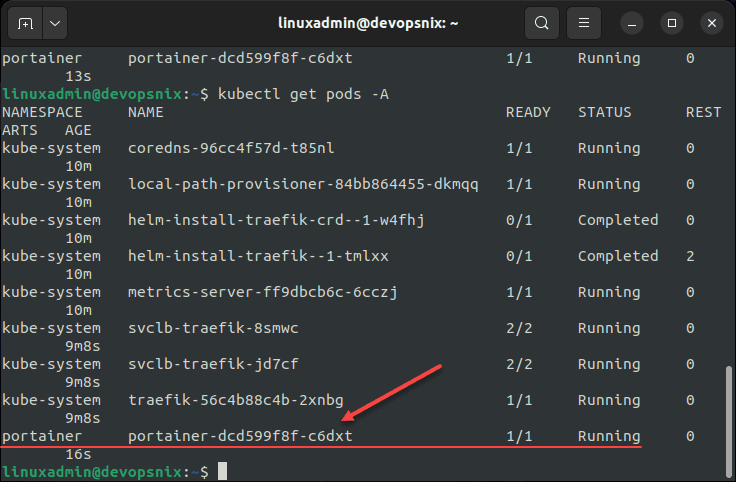Select pod name metrics-server-ff9dbcb6c-6cczj
736x482 pixels.
click(263, 292)
